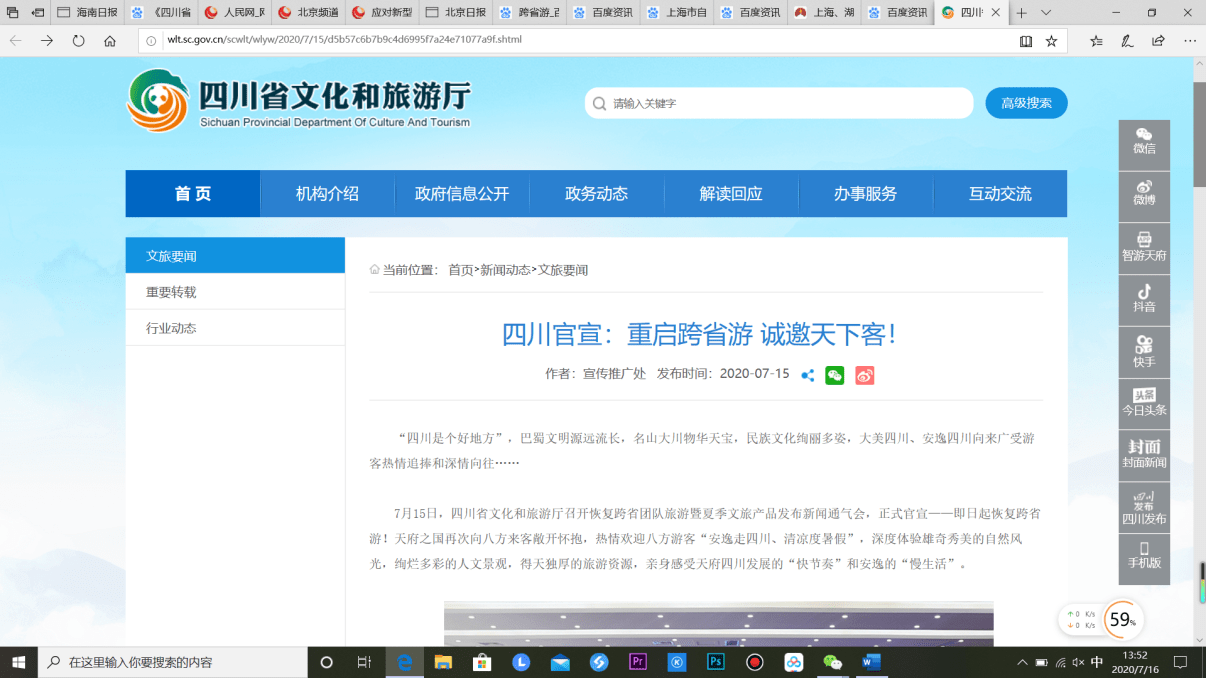Click the keyword search input field
This screenshot has width=1206, height=678.
pyautogui.click(x=779, y=103)
